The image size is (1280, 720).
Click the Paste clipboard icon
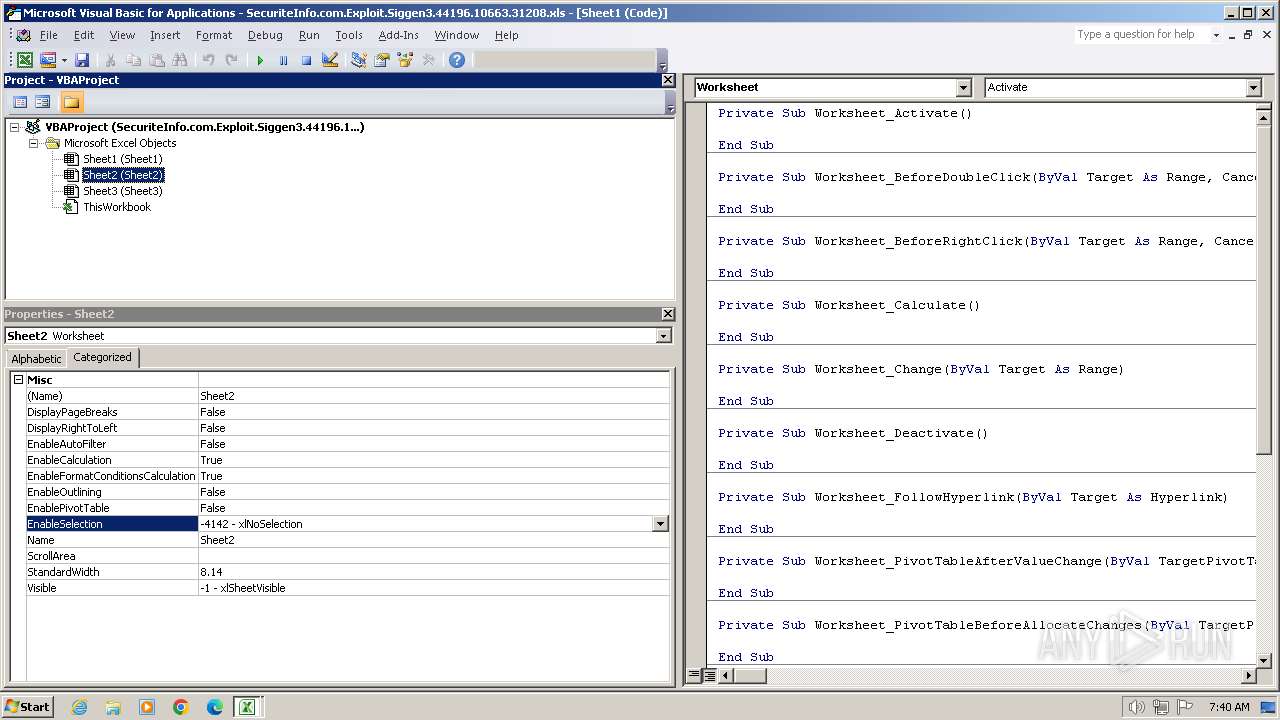(x=156, y=60)
